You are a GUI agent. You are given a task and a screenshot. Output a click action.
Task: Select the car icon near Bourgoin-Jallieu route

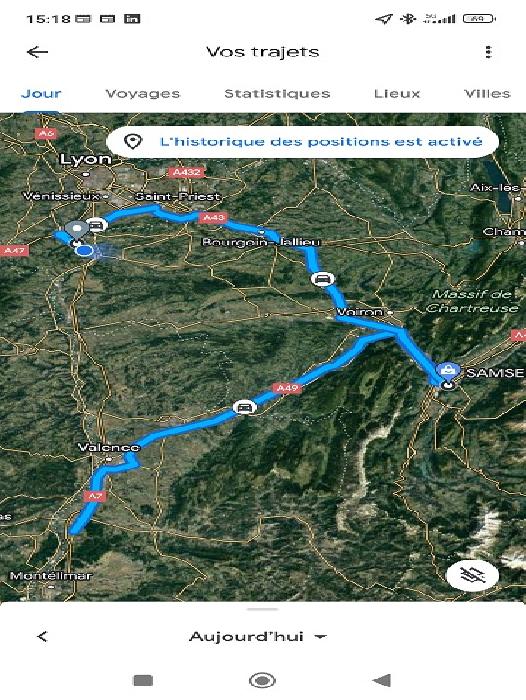pyautogui.click(x=322, y=279)
